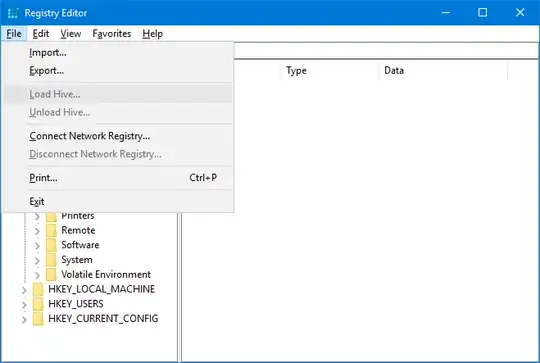Click the address bar field
The width and height of the screenshot is (540, 363).
pos(386,51)
